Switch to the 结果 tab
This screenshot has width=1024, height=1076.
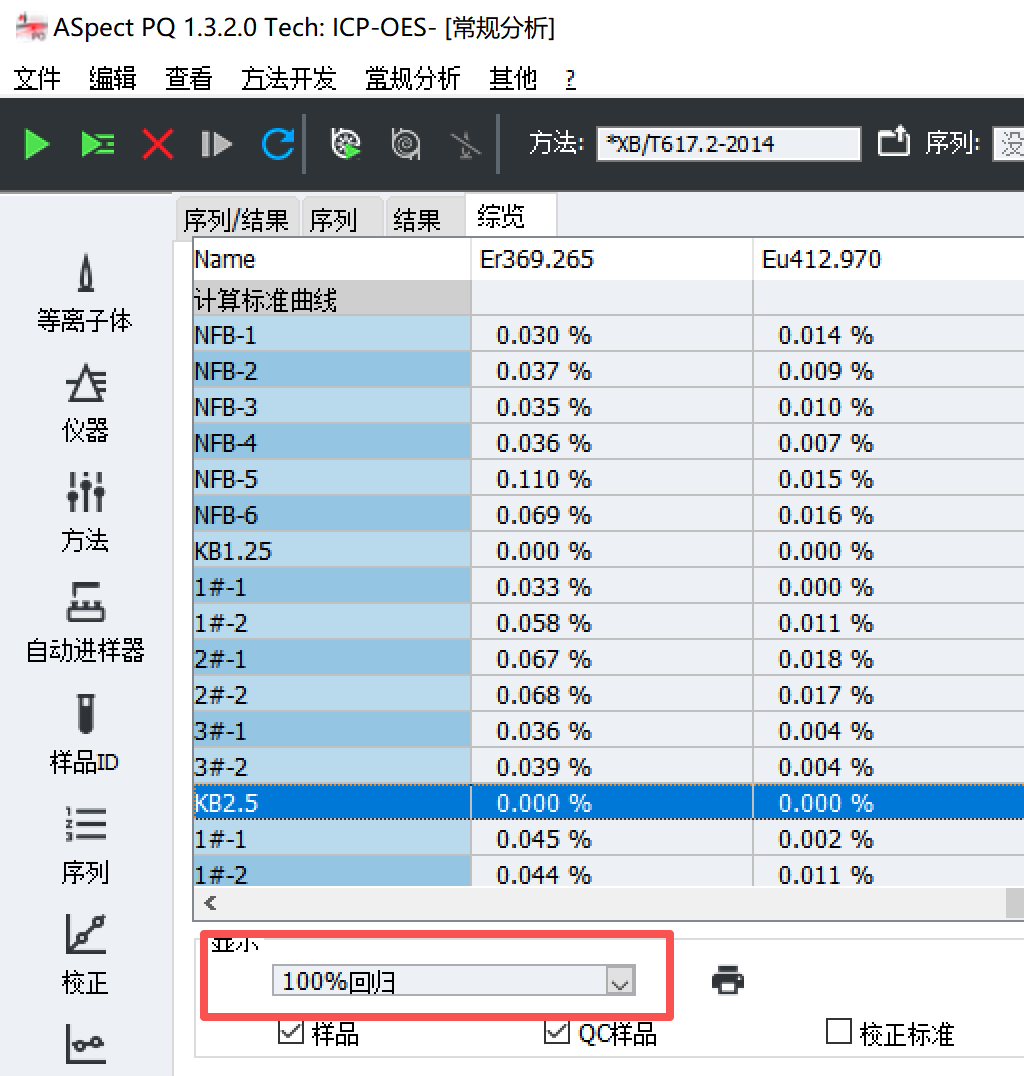416,219
